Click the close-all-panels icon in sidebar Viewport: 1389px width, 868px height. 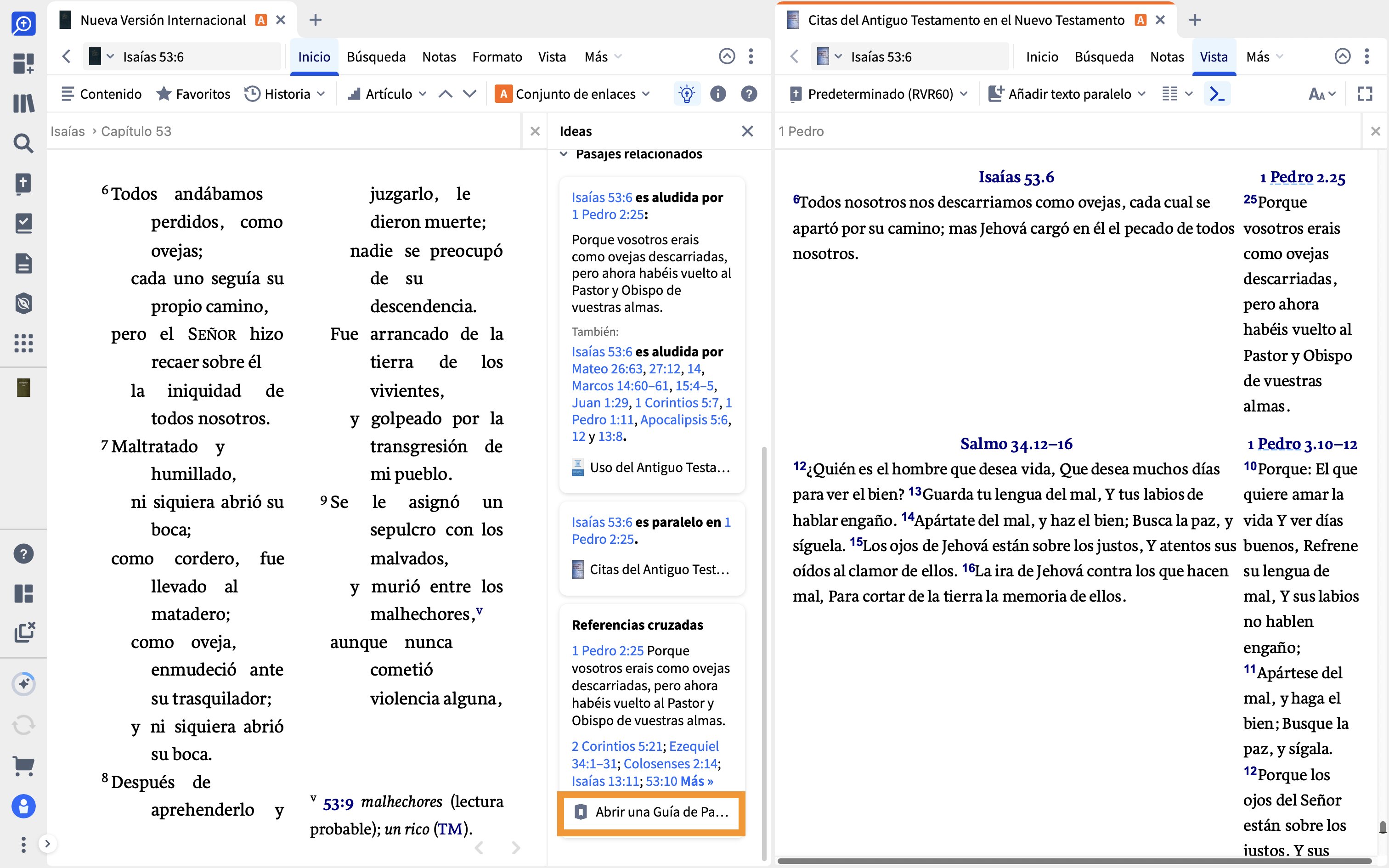[x=24, y=633]
